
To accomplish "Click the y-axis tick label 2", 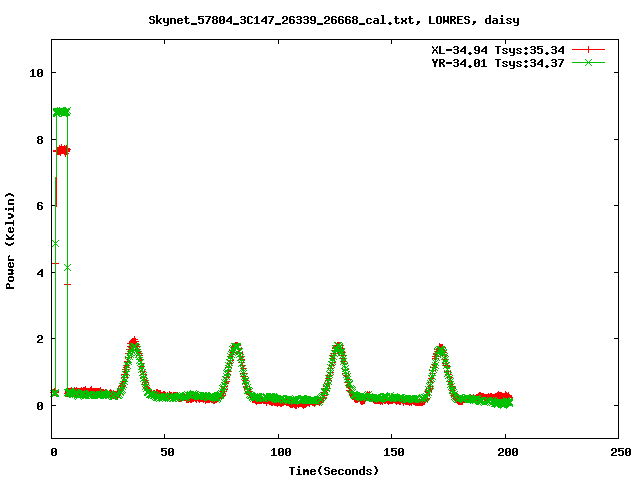I will click(x=40, y=339).
